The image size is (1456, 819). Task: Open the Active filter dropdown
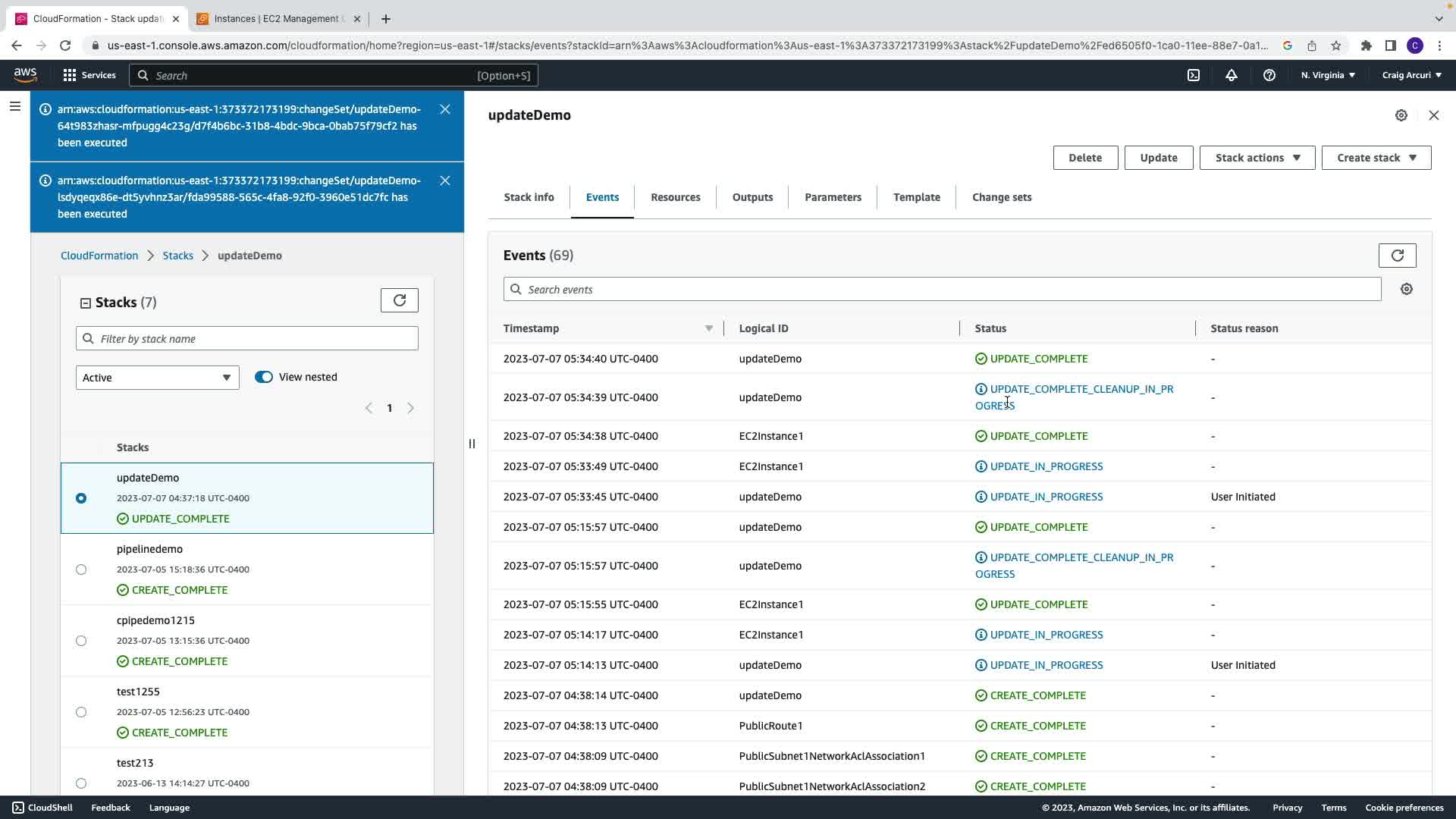click(157, 378)
